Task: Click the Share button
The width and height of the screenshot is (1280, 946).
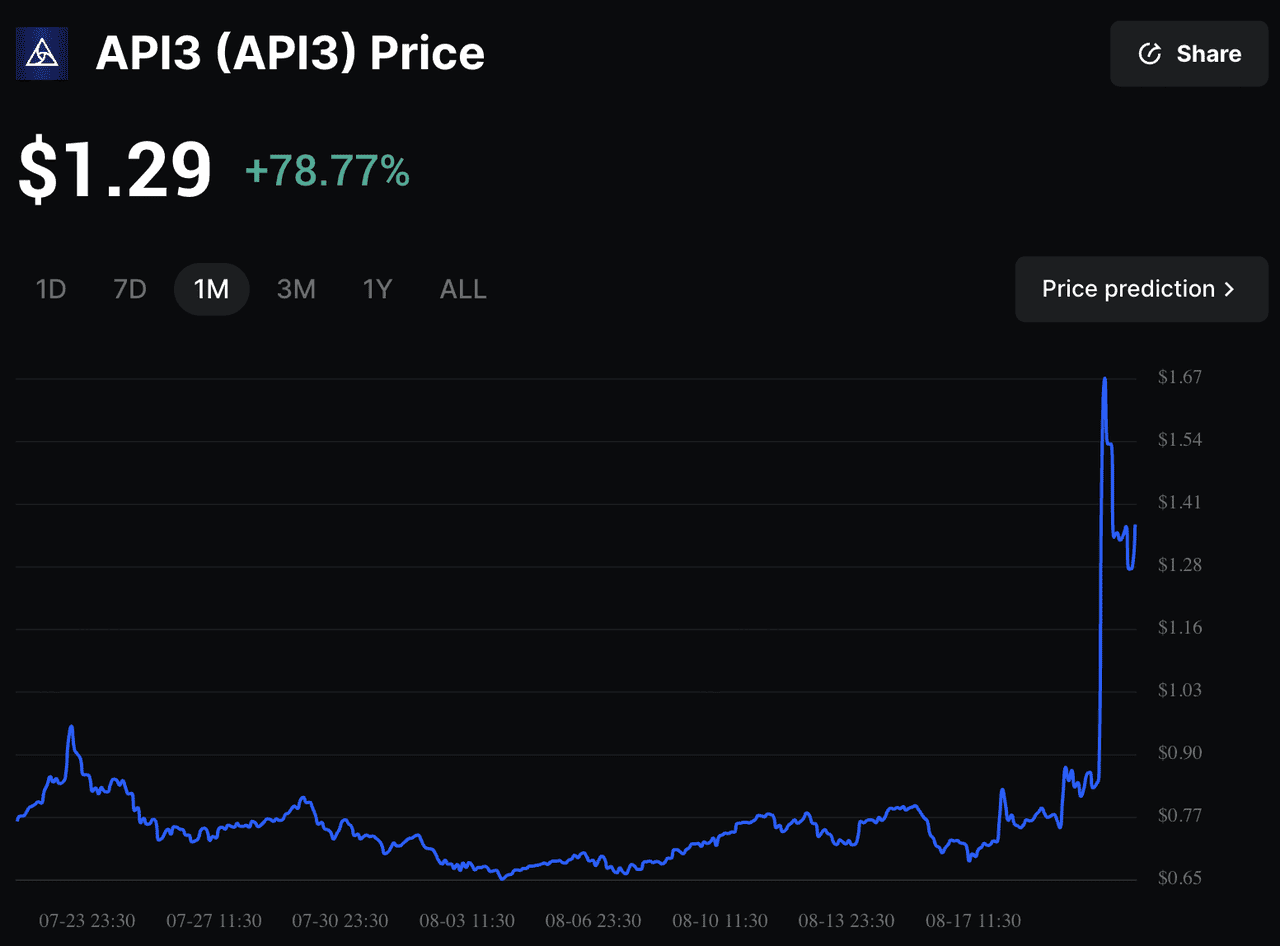Action: (1189, 53)
